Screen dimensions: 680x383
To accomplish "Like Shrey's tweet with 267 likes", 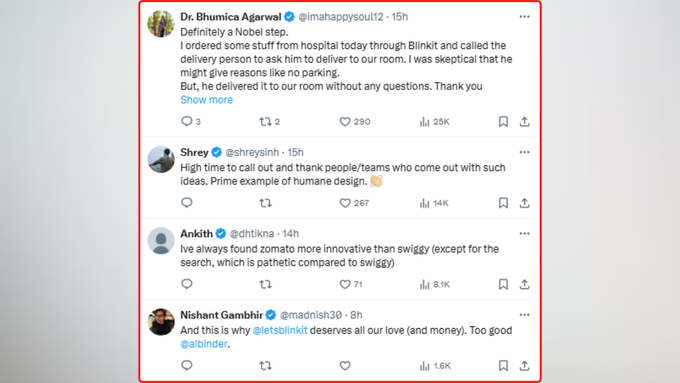I will (354, 203).
